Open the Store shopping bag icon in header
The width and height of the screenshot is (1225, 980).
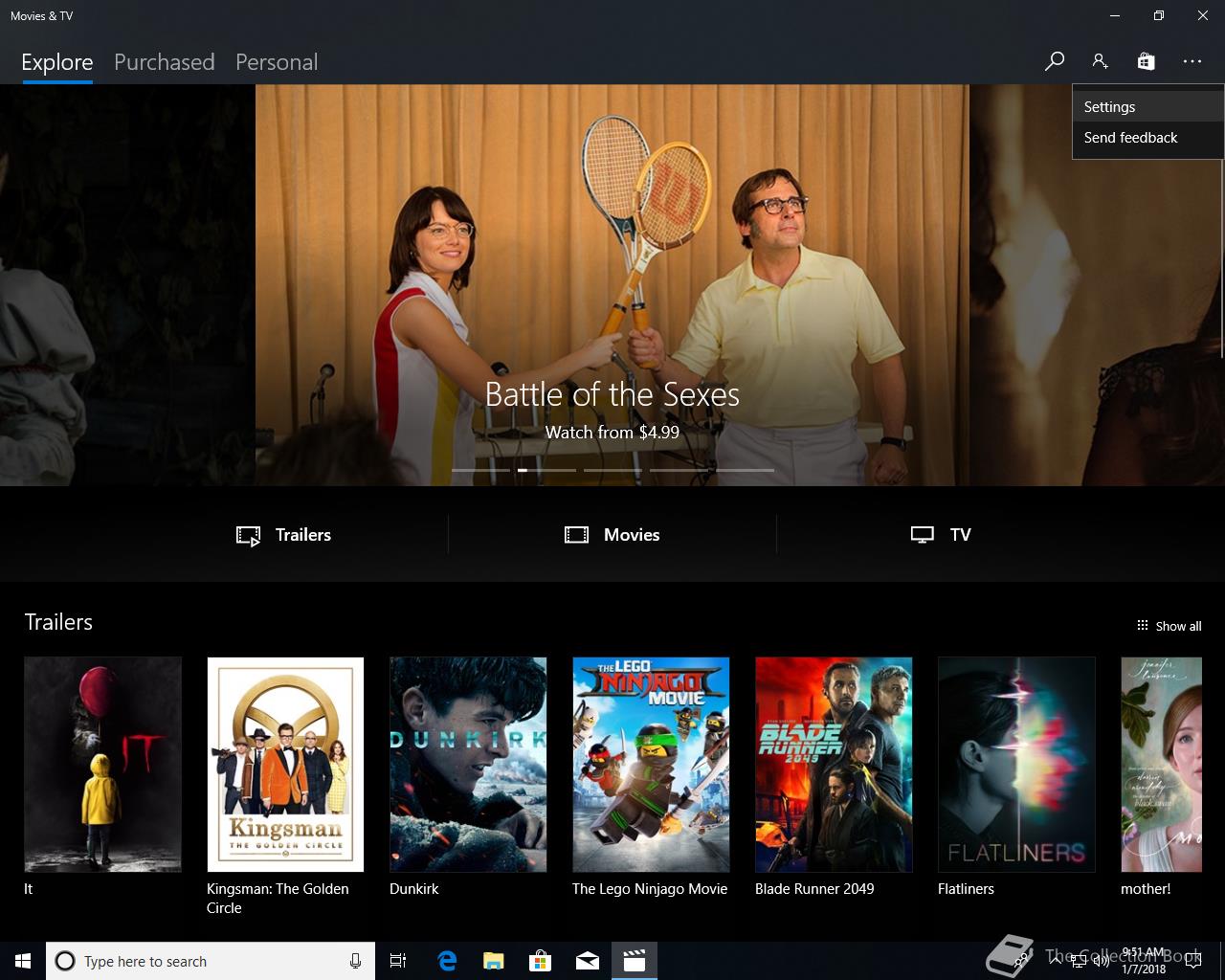pos(1146,61)
